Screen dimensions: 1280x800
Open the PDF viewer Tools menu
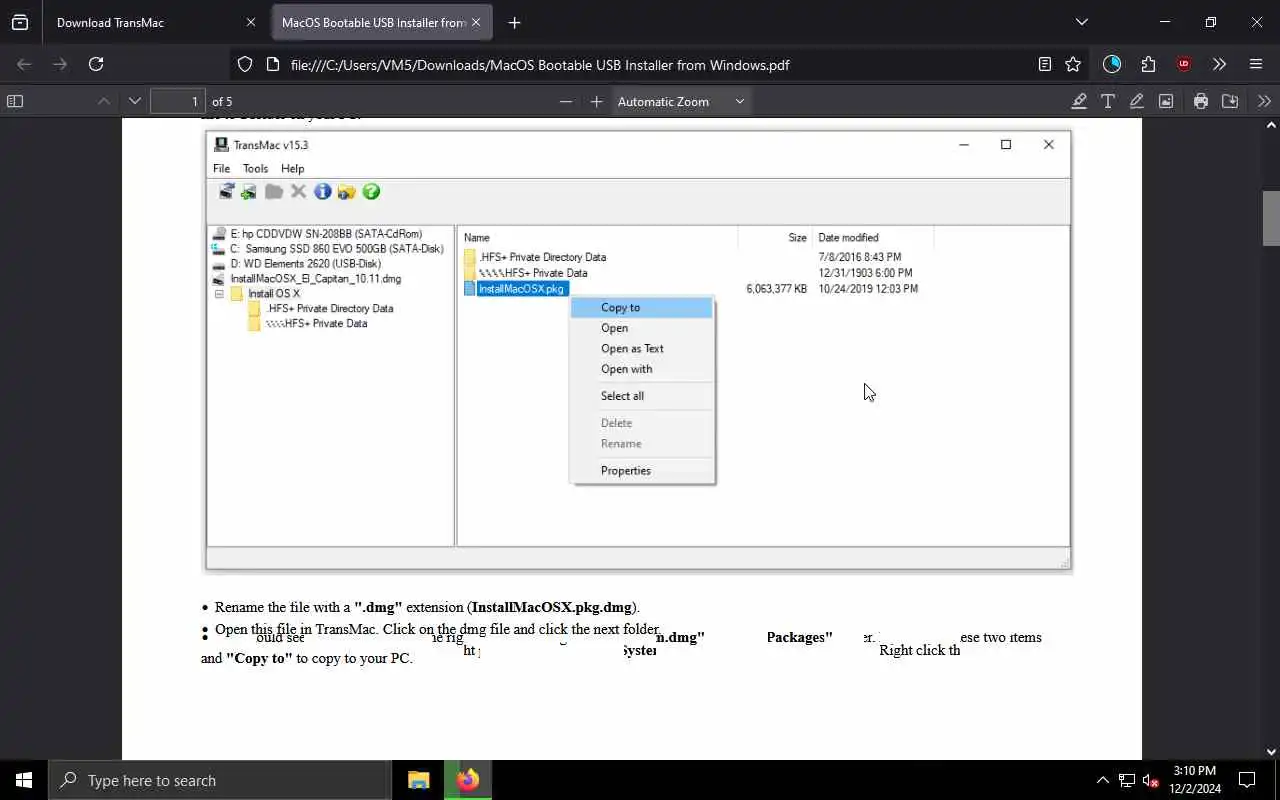point(1265,101)
